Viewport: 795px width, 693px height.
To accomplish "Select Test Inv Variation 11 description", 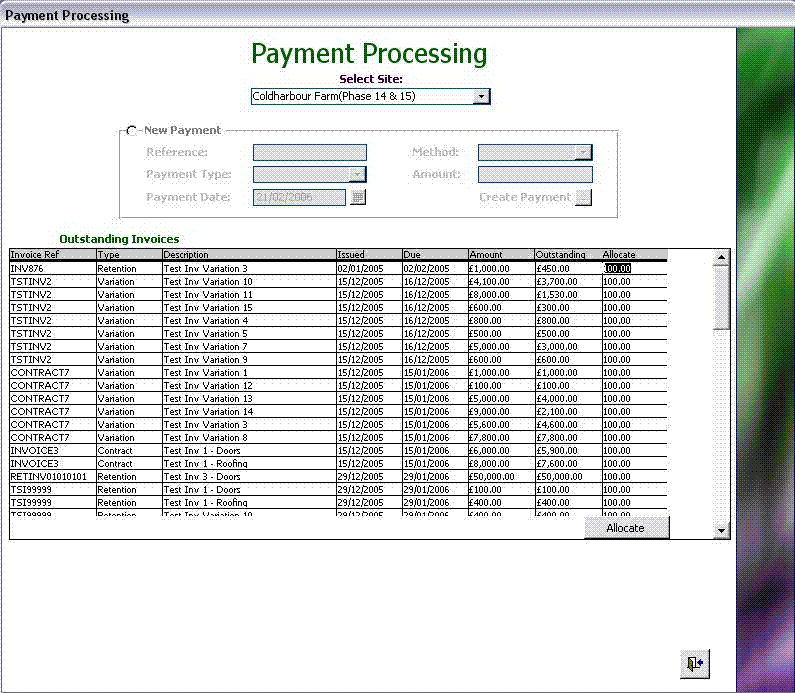I will click(x=208, y=295).
